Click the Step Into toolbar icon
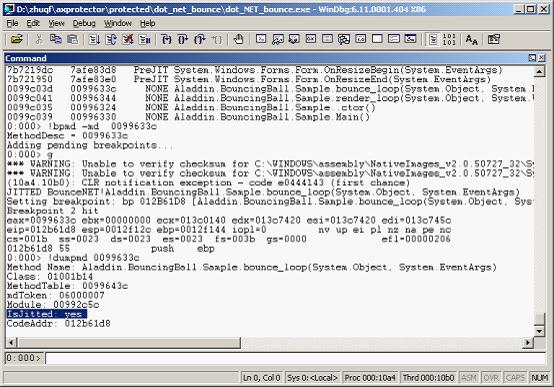554x387 pixels. [x=166, y=39]
